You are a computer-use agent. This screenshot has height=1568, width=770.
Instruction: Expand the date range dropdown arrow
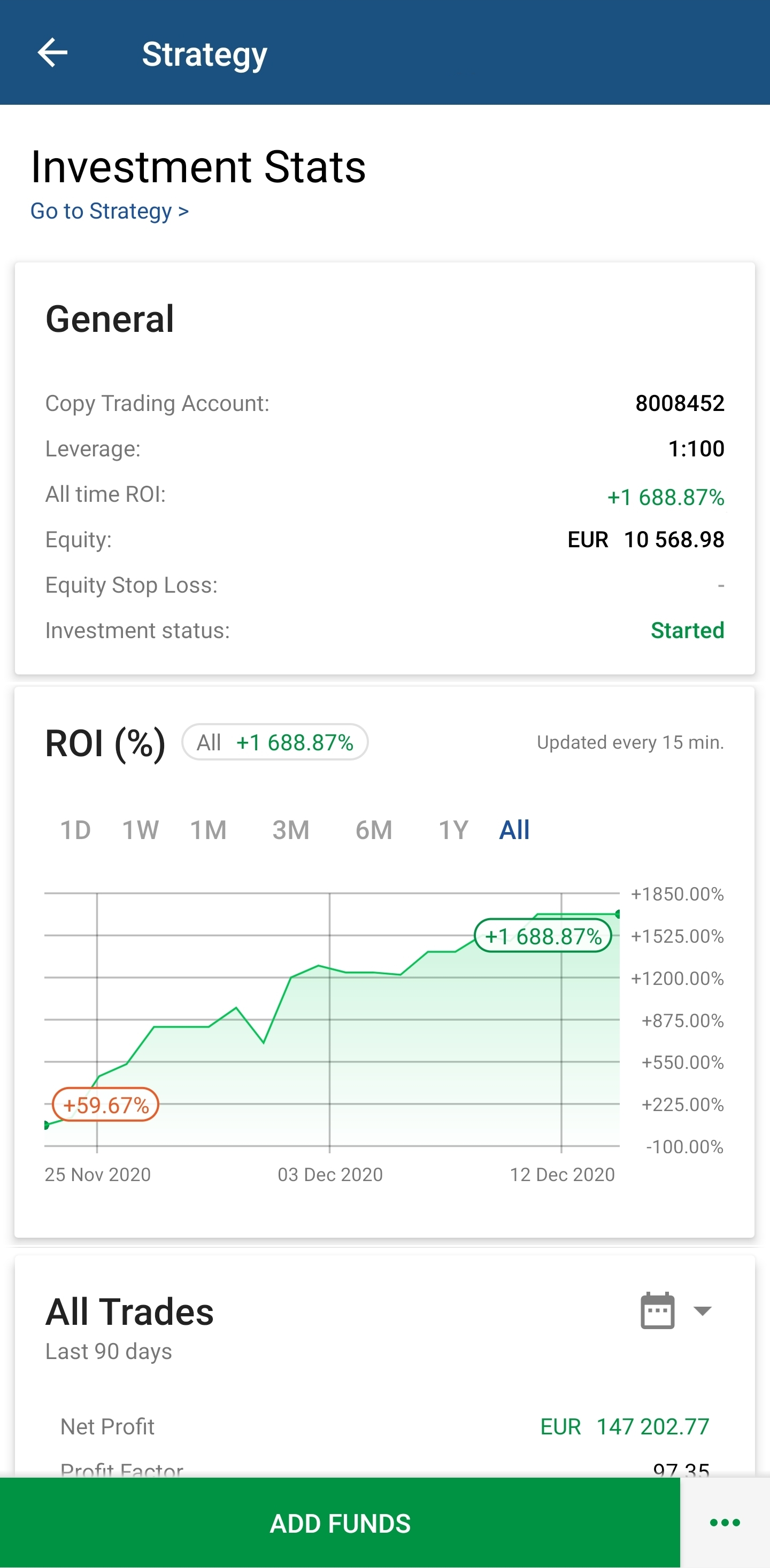point(703,1310)
